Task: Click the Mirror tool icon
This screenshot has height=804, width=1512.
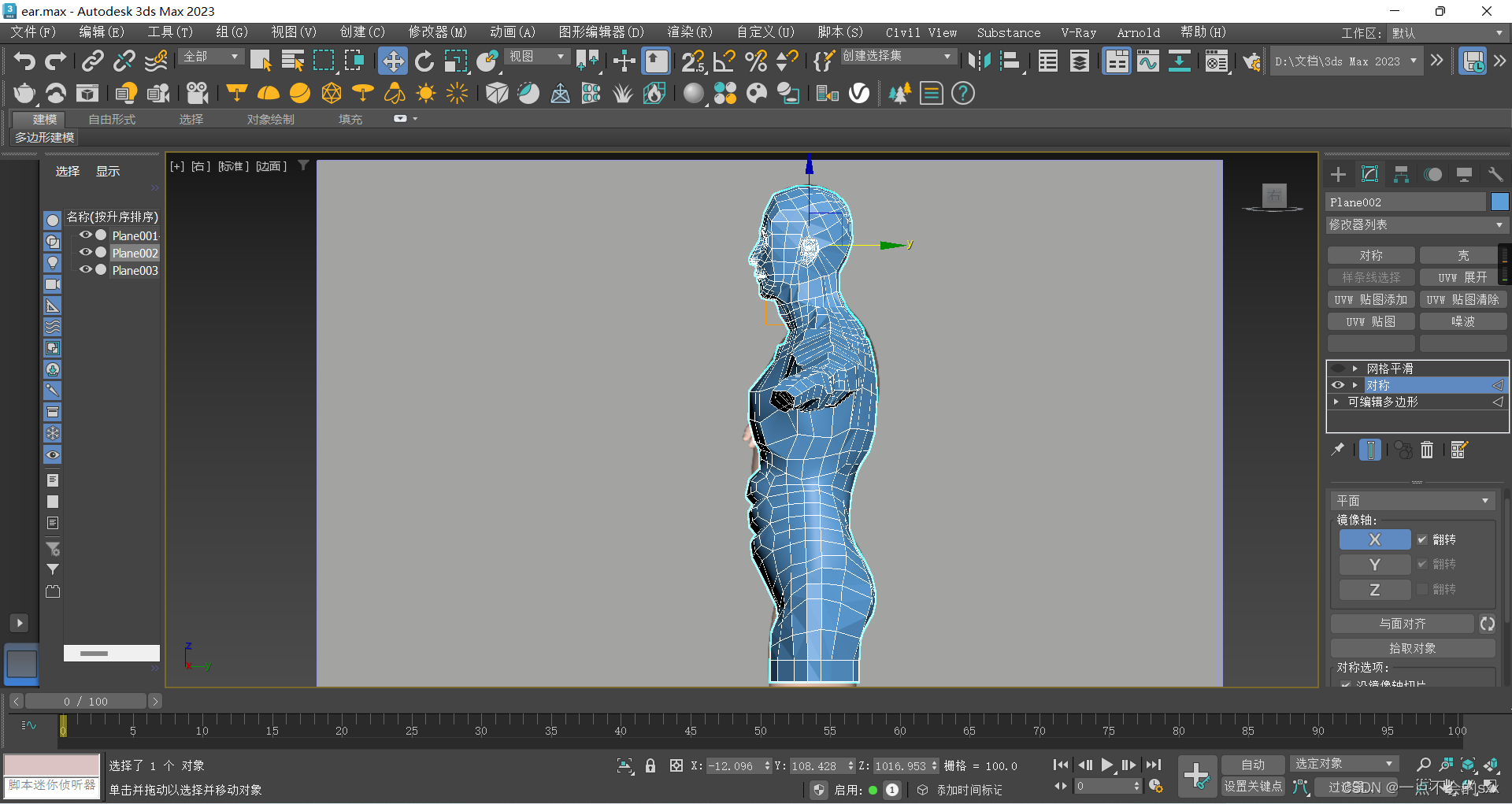Action: (979, 61)
